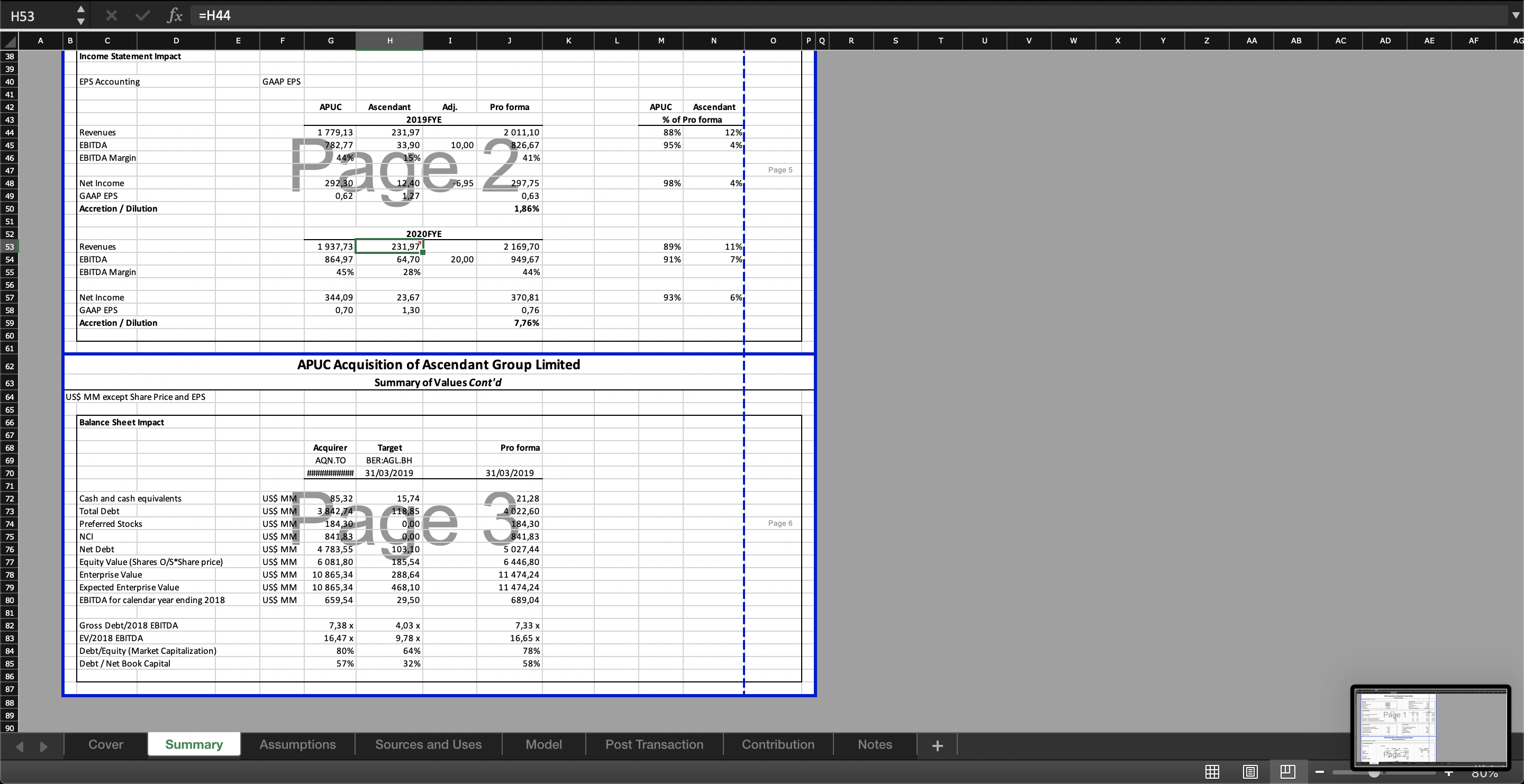The width and height of the screenshot is (1524, 784).
Task: Click the Confirm checkmark formula button
Action: coord(142,15)
